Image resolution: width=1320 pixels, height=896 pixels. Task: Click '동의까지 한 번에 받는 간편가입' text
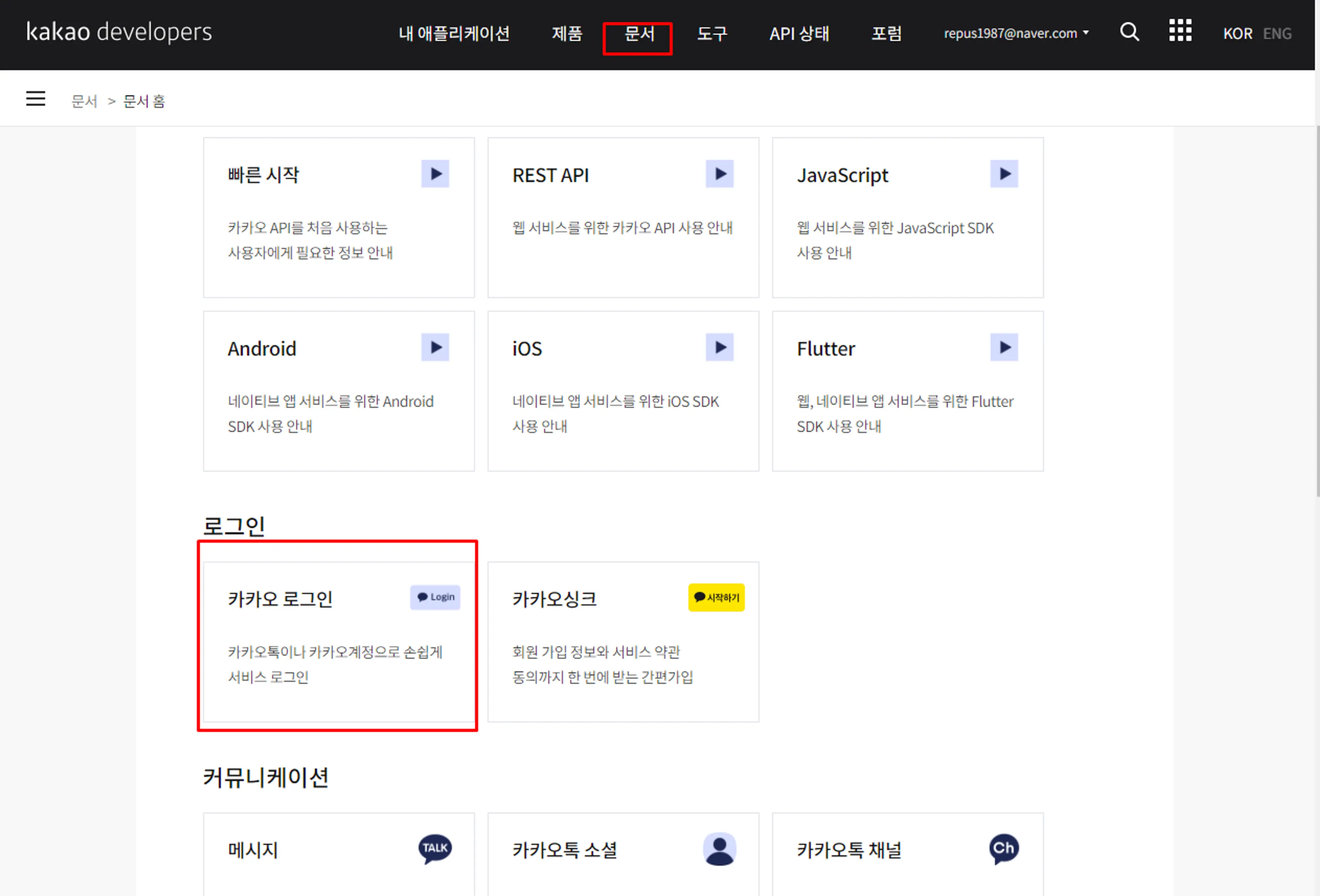click(x=603, y=677)
